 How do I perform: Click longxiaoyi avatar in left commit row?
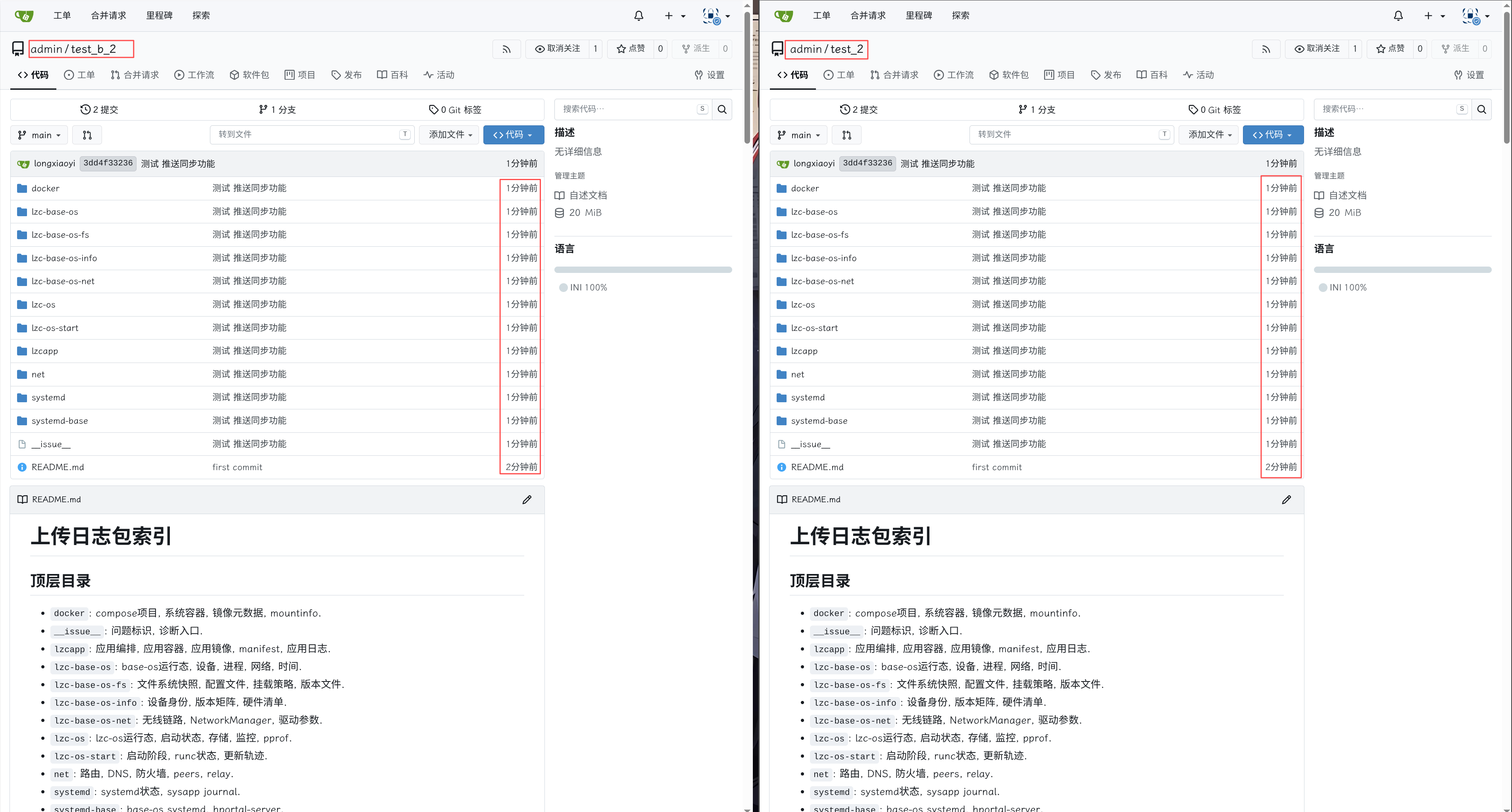pos(23,164)
